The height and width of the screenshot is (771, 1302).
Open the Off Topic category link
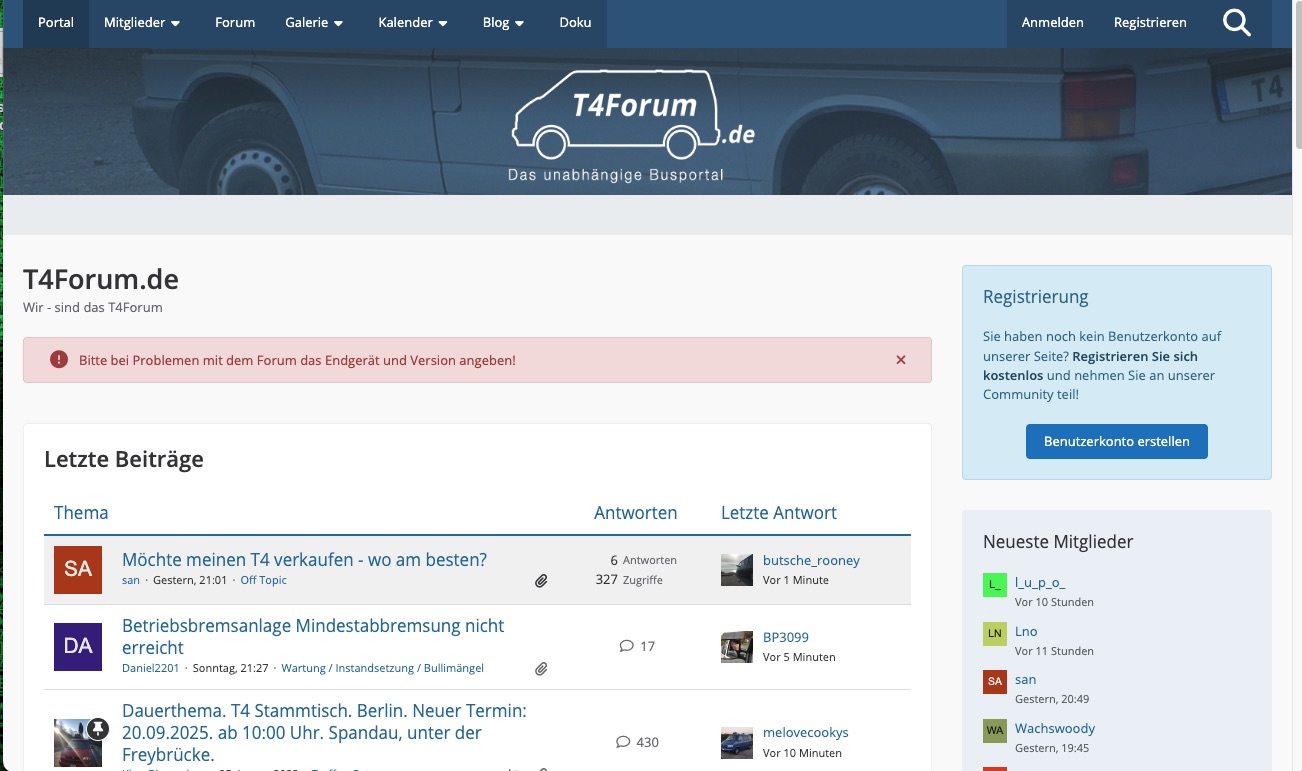pos(263,580)
